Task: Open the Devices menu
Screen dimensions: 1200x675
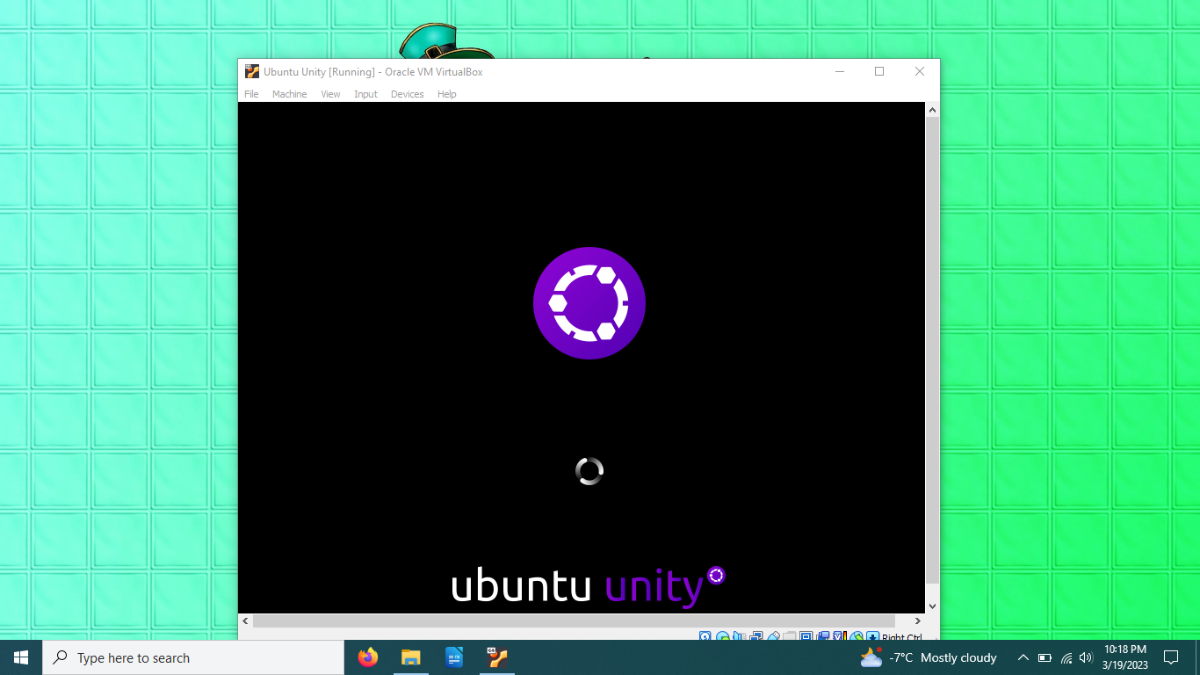Action: click(407, 94)
